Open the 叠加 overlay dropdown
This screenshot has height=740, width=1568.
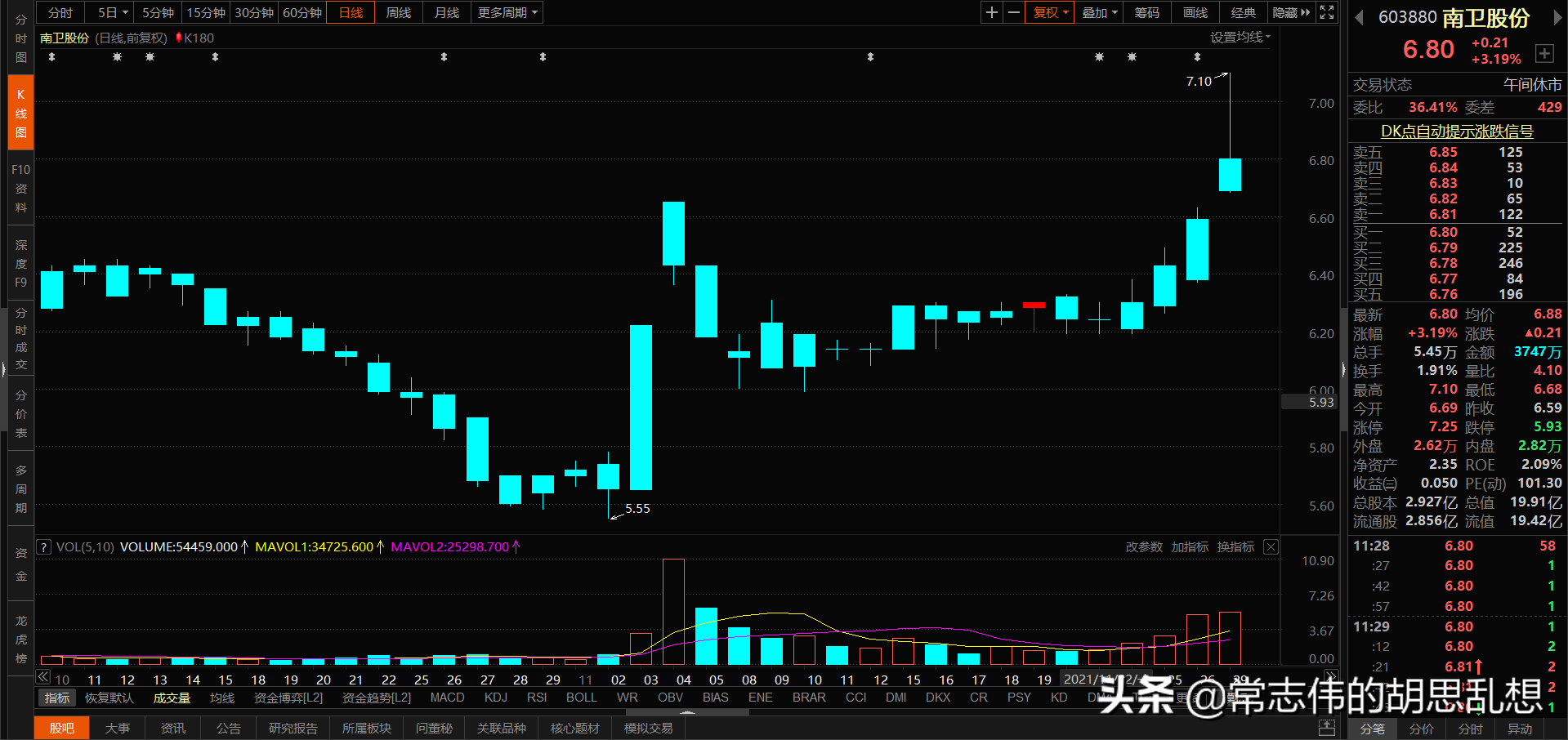(1098, 12)
